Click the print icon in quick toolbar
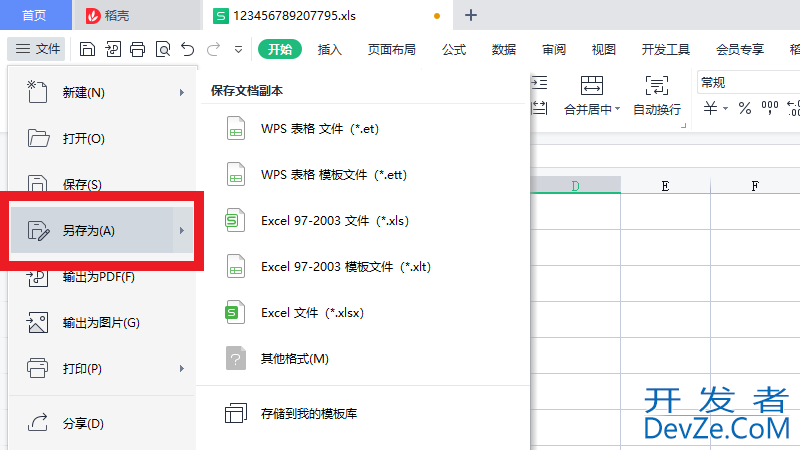The height and width of the screenshot is (450, 800). [137, 49]
